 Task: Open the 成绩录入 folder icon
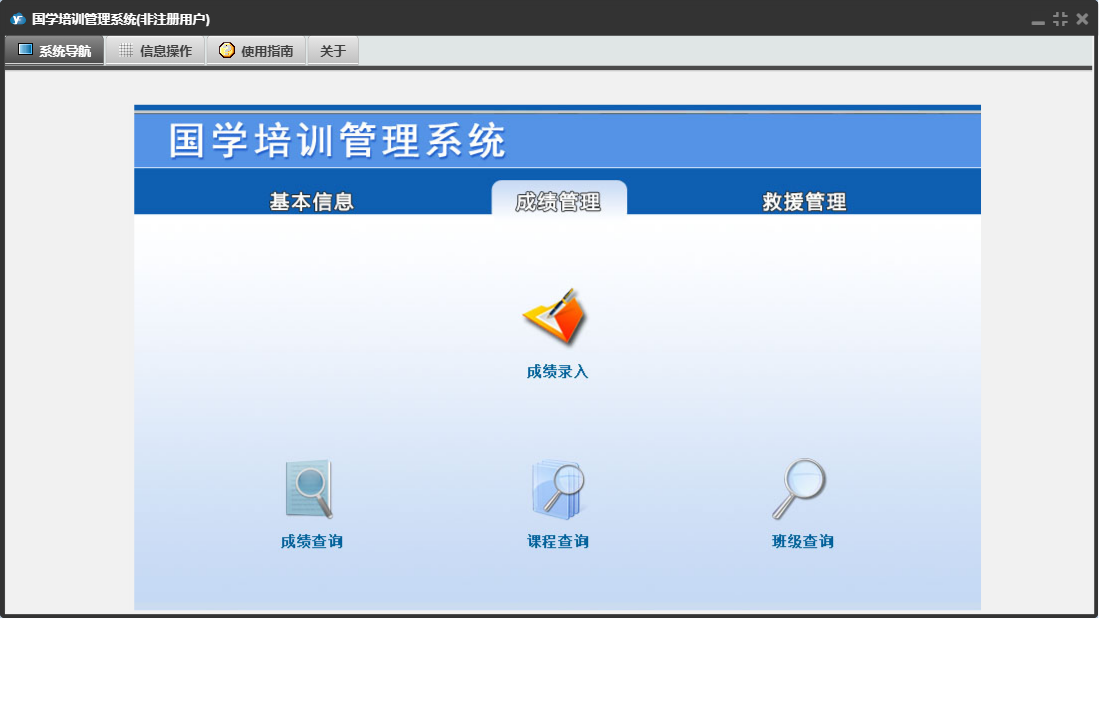pyautogui.click(x=556, y=317)
